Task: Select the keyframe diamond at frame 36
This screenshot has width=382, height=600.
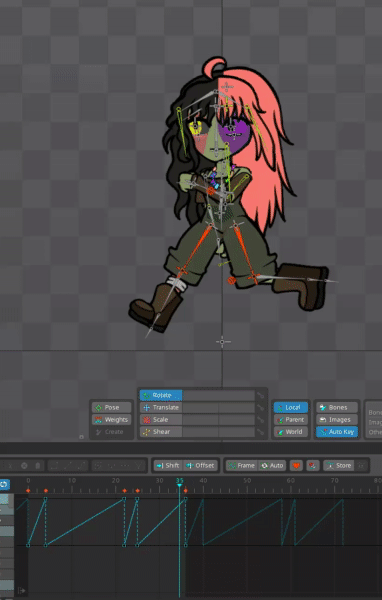Action: (186, 490)
